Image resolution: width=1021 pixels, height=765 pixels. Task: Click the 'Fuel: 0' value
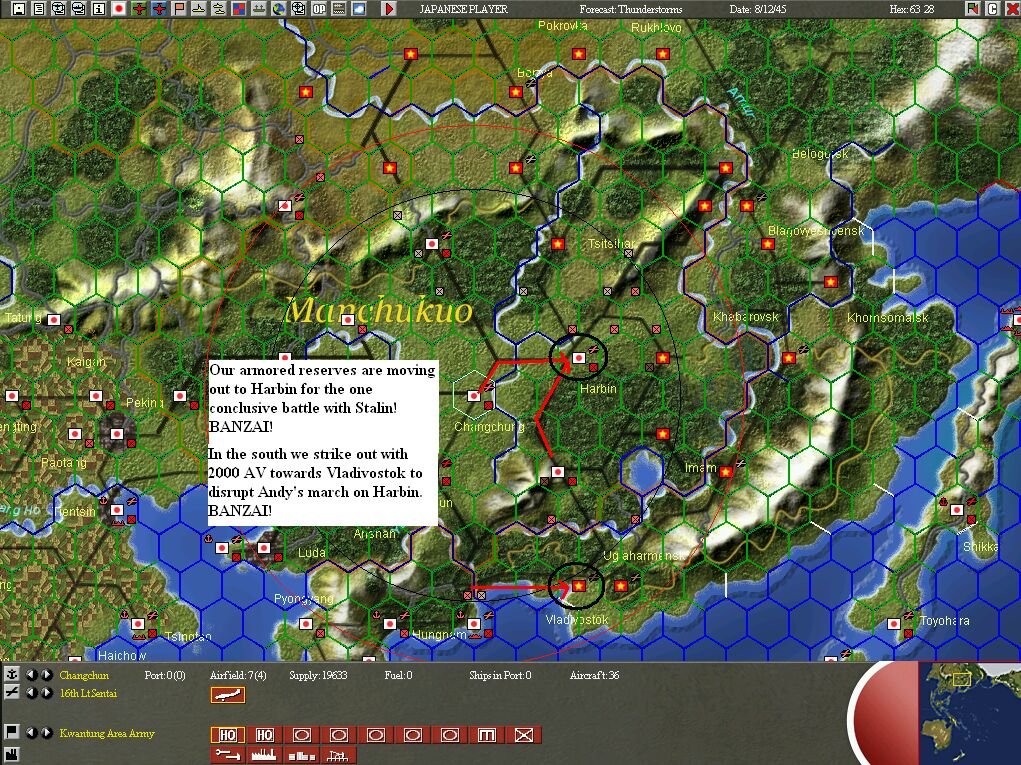[x=399, y=675]
